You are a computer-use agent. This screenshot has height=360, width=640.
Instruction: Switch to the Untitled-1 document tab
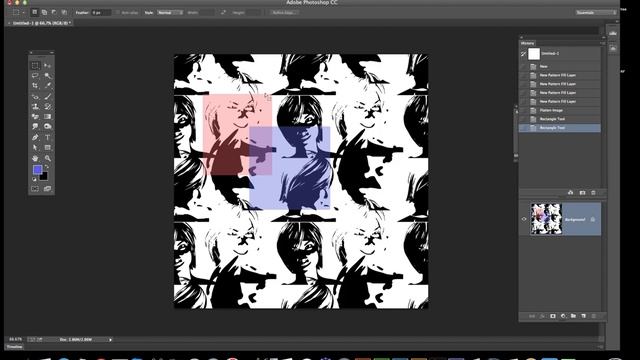click(41, 23)
